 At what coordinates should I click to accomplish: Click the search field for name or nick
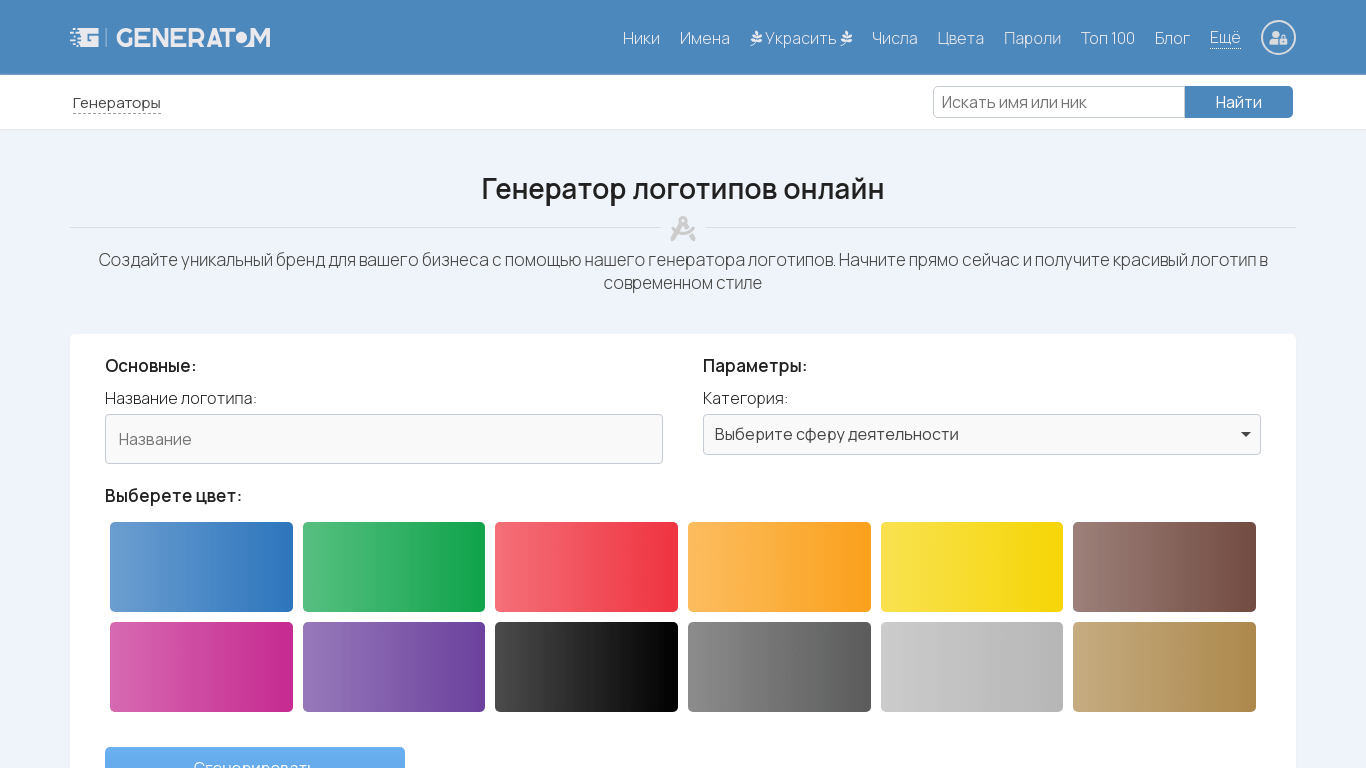pyautogui.click(x=1058, y=102)
